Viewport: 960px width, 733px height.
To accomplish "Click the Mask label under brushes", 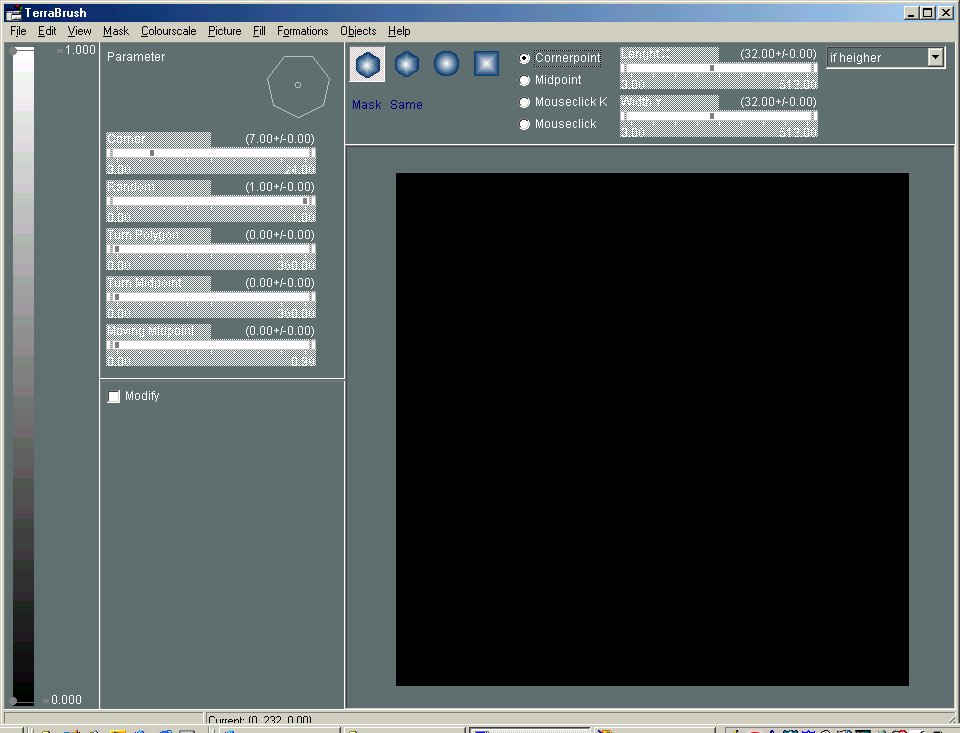I will tap(366, 105).
